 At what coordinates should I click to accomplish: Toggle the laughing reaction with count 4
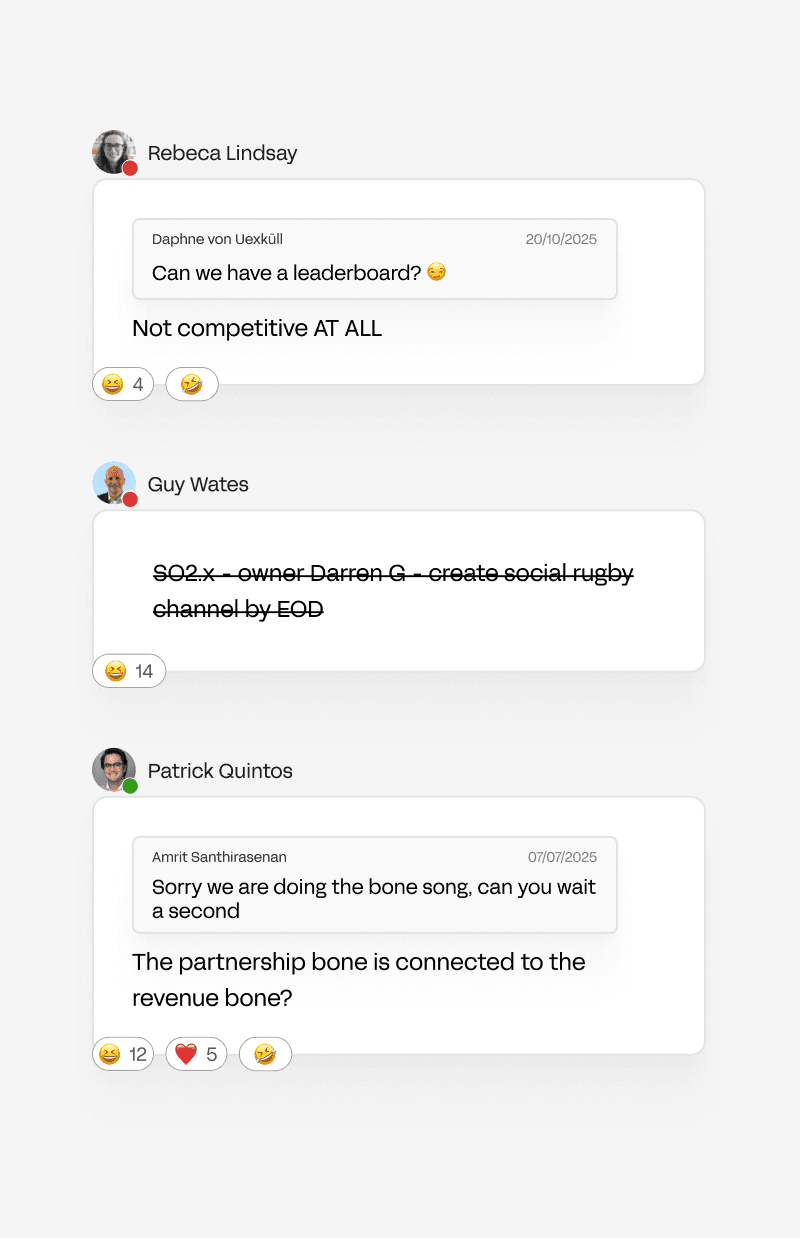(x=123, y=384)
